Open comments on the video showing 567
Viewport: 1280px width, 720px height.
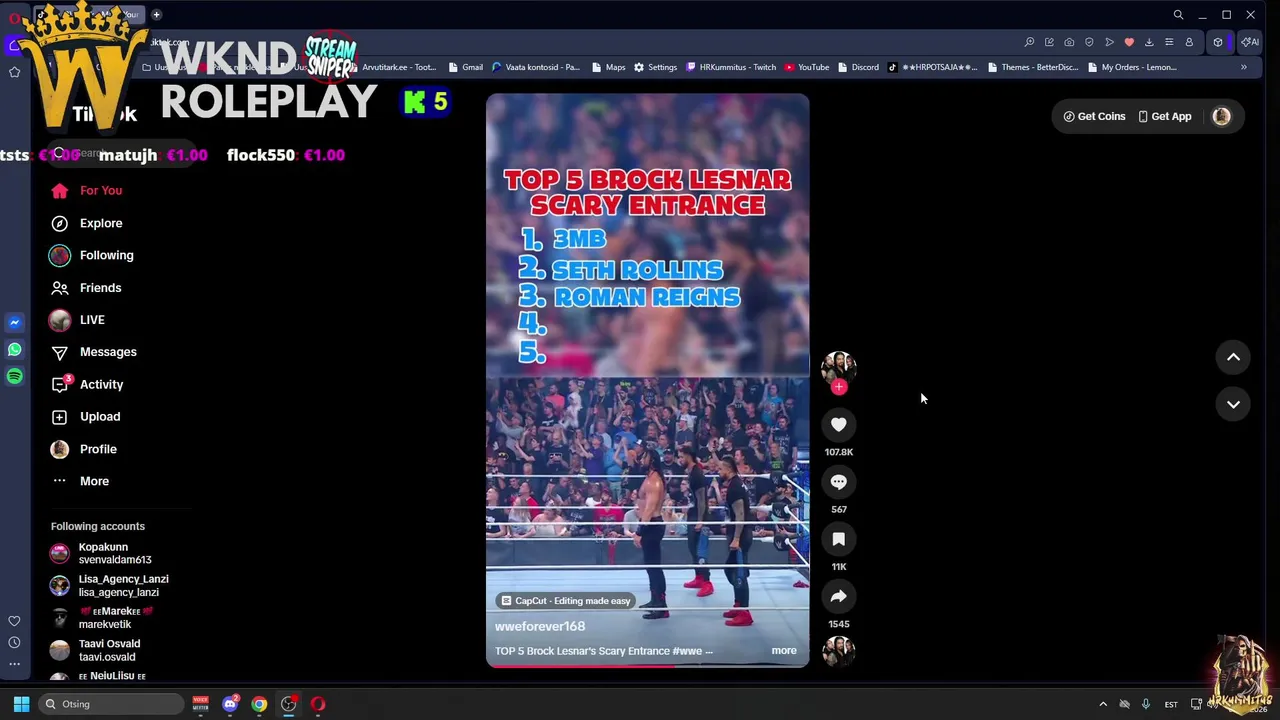pyautogui.click(x=838, y=482)
